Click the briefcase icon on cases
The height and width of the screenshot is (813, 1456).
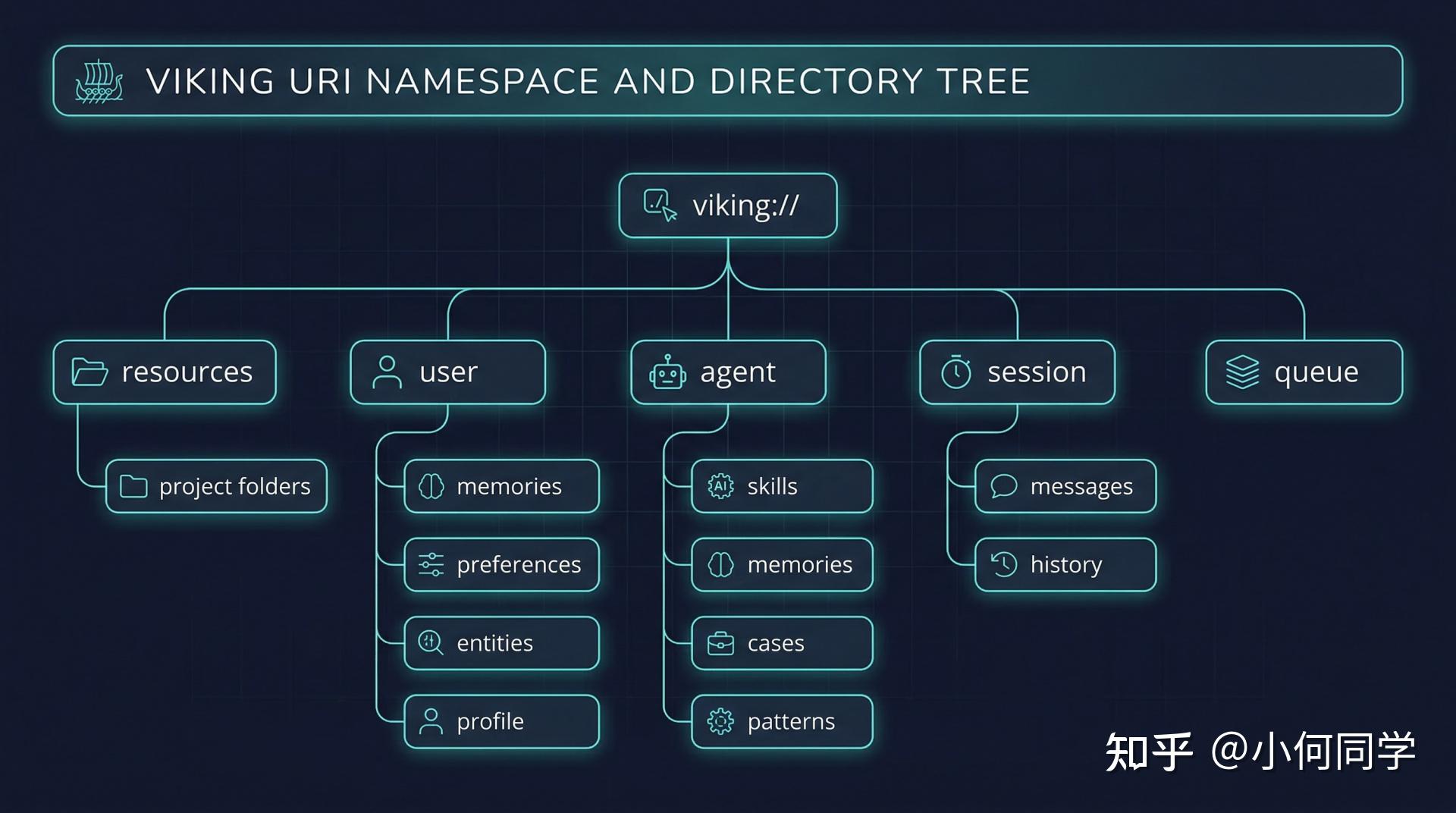tap(720, 643)
